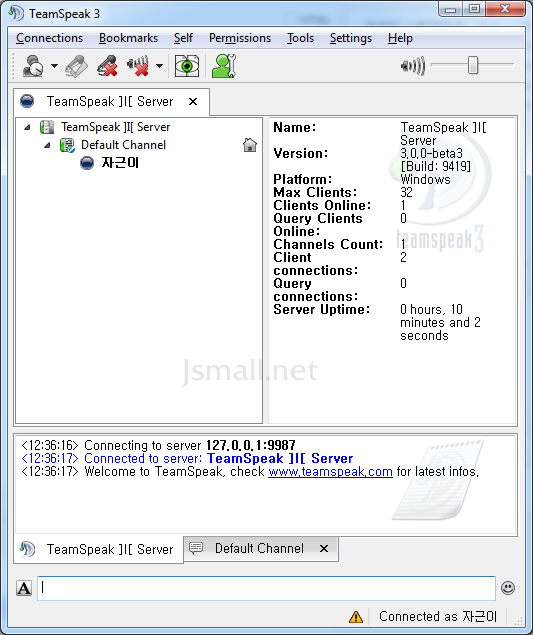Click the chat message input field

[x=266, y=588]
